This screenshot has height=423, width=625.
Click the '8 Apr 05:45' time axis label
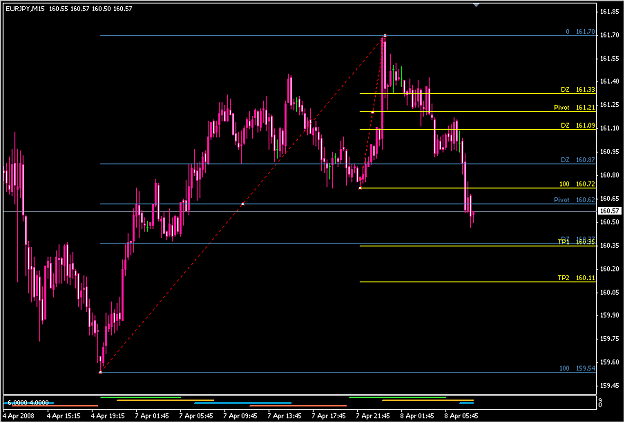coord(462,416)
